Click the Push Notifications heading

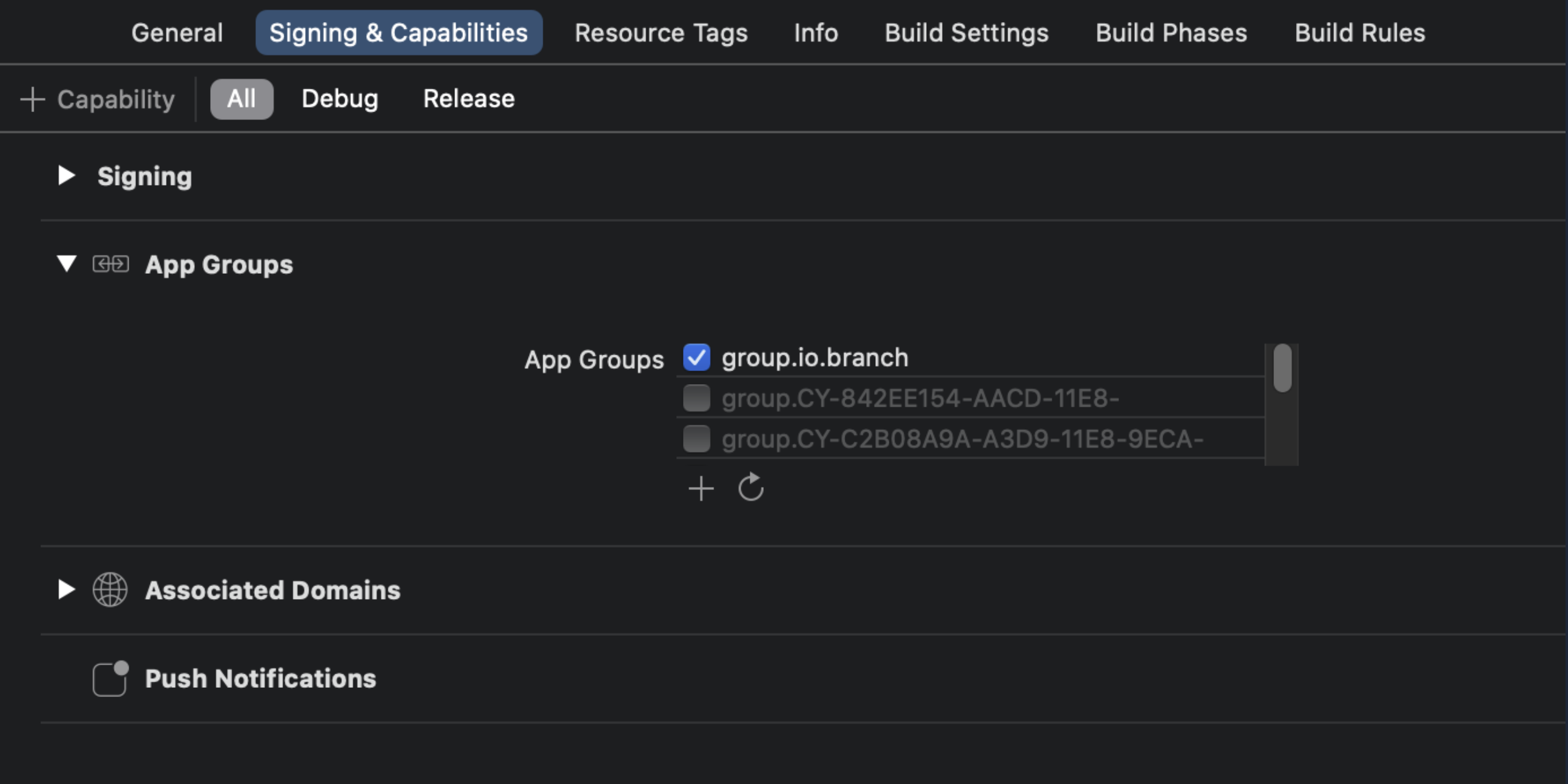(260, 678)
